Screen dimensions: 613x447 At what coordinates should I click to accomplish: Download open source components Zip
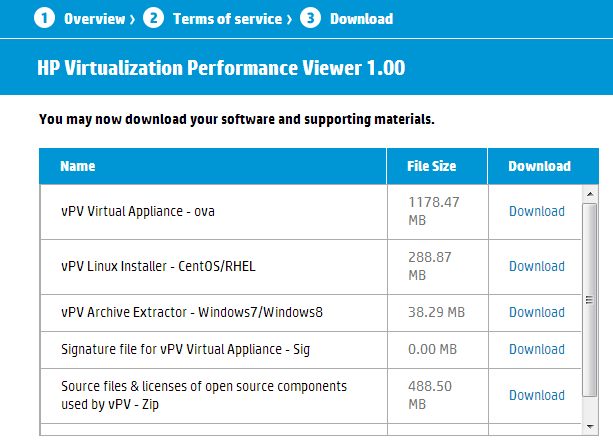point(537,395)
